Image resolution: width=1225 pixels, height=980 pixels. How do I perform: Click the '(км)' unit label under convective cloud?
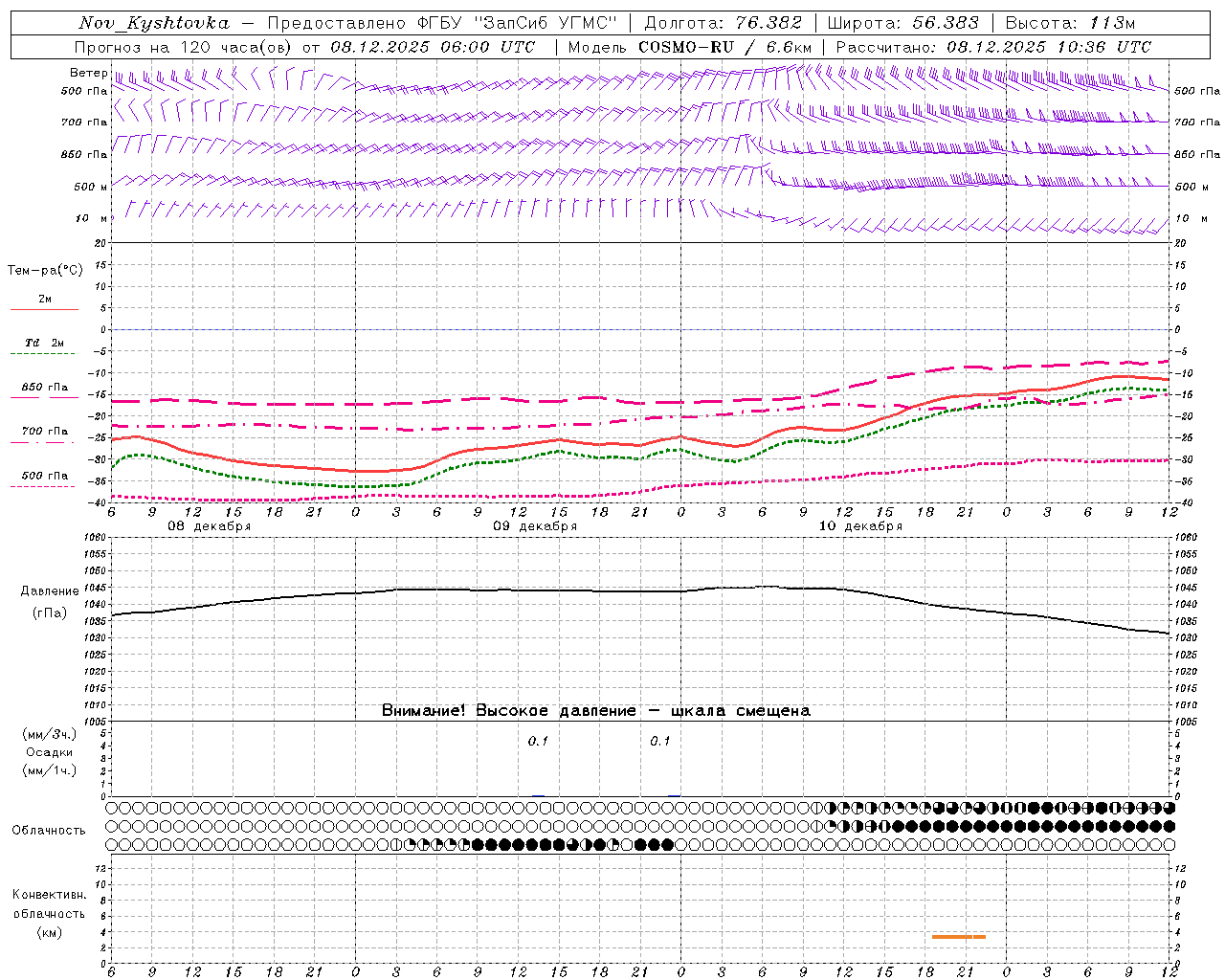pyautogui.click(x=49, y=932)
